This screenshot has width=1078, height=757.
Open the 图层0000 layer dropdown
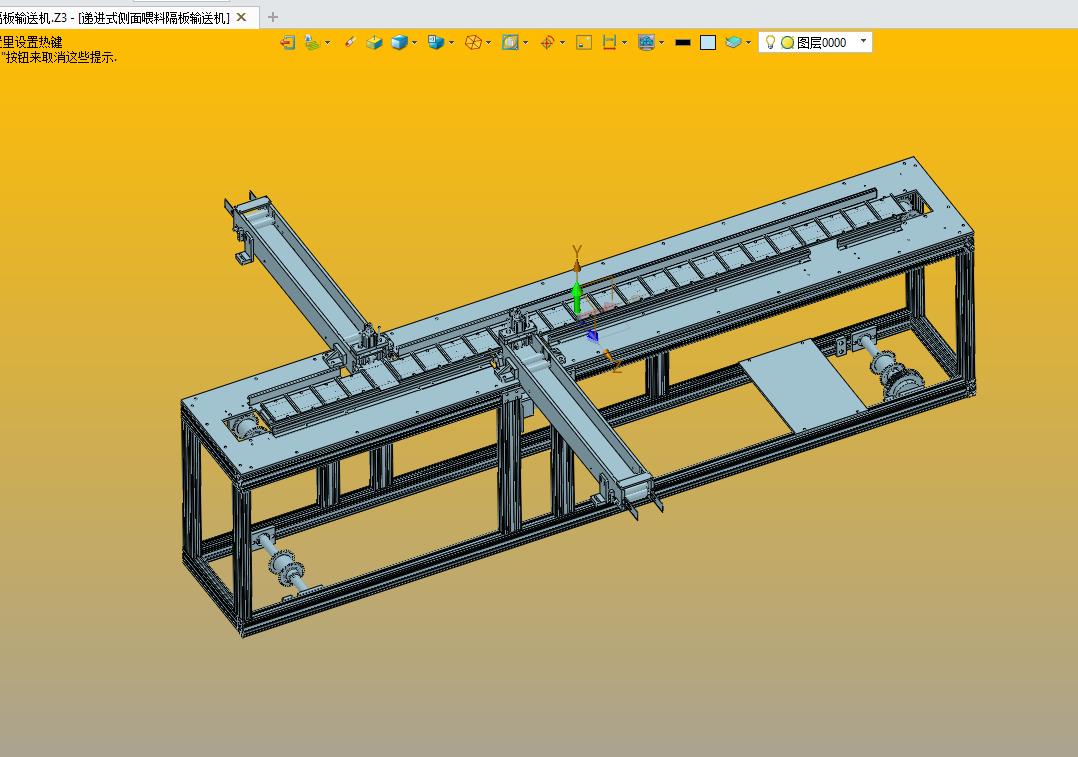tap(864, 42)
